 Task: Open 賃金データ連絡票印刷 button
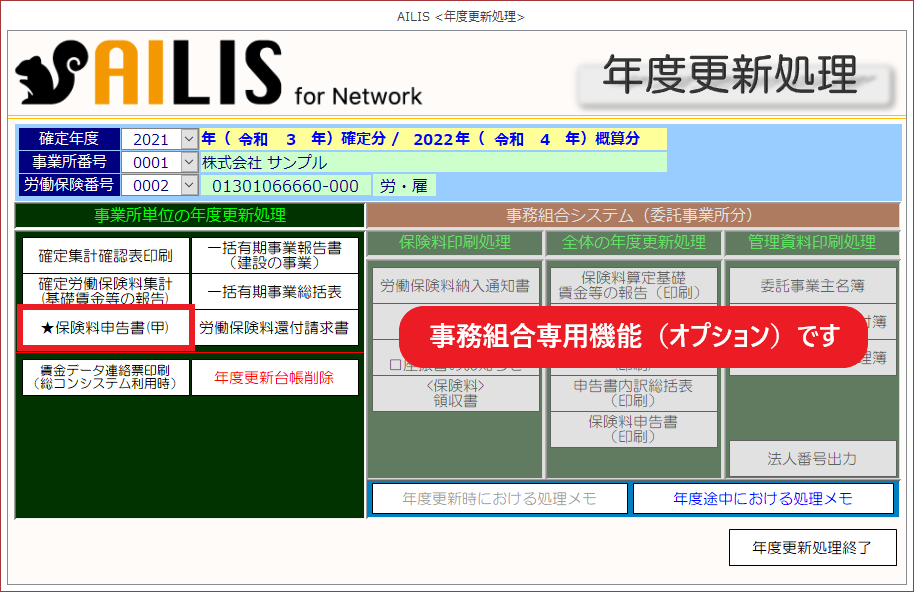(x=105, y=377)
